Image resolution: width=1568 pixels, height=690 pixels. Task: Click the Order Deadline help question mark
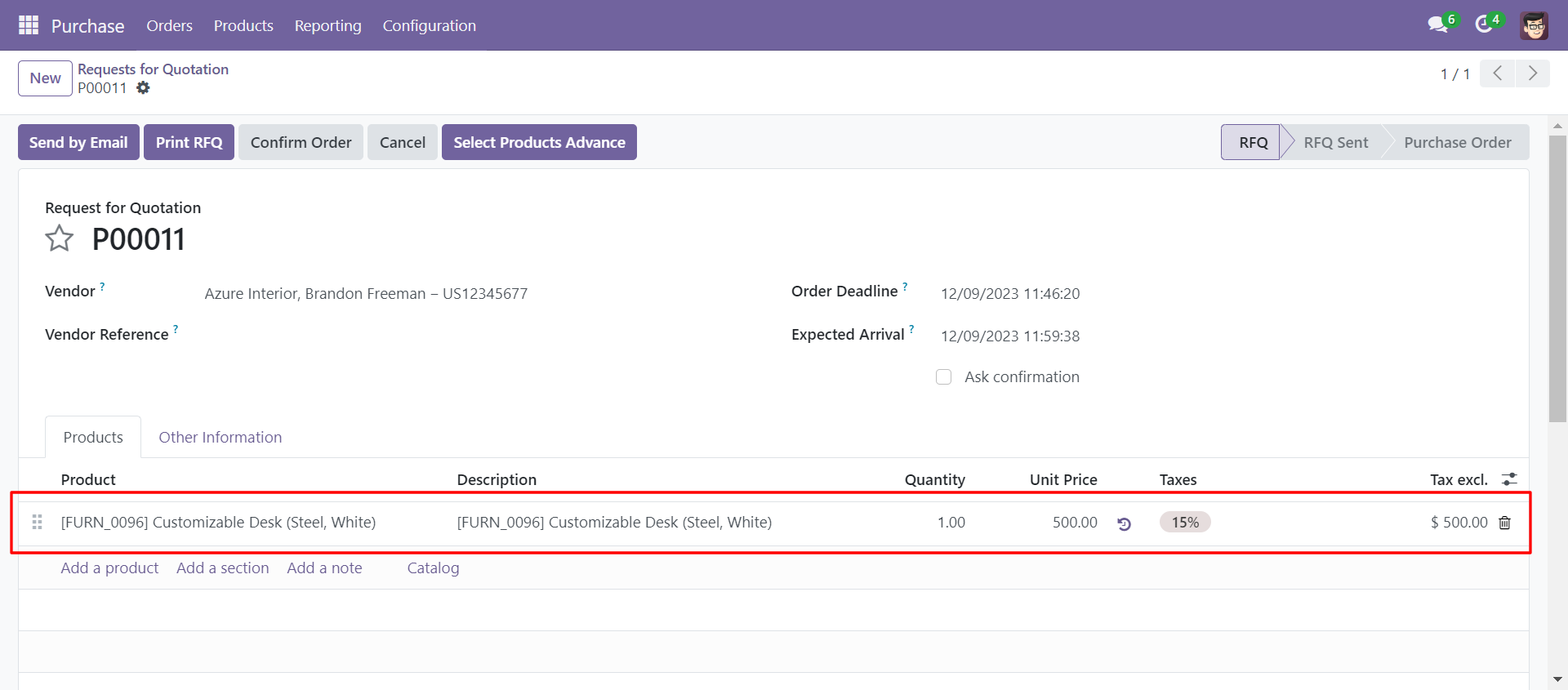(905, 287)
